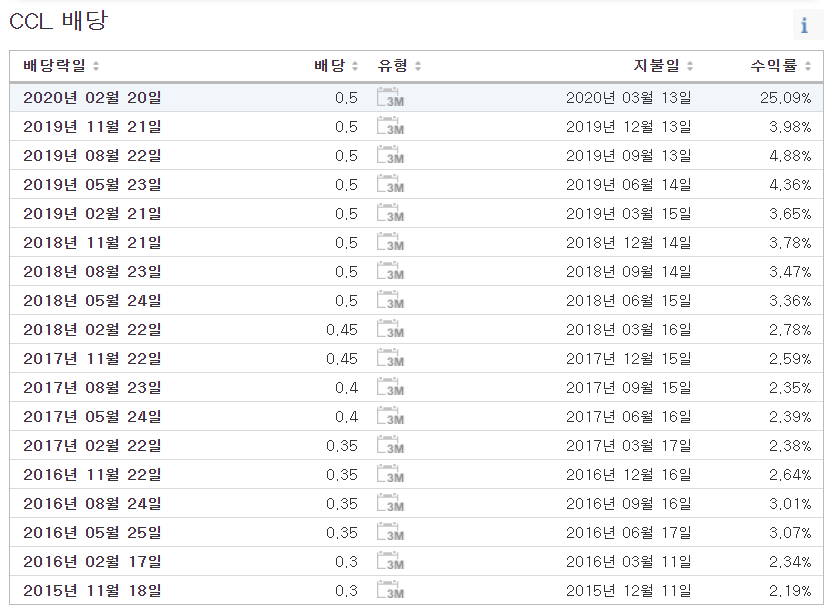Screen dimensions: 836x614
Task: Click payment date 2019년 06월 14일
Action: 629,184
